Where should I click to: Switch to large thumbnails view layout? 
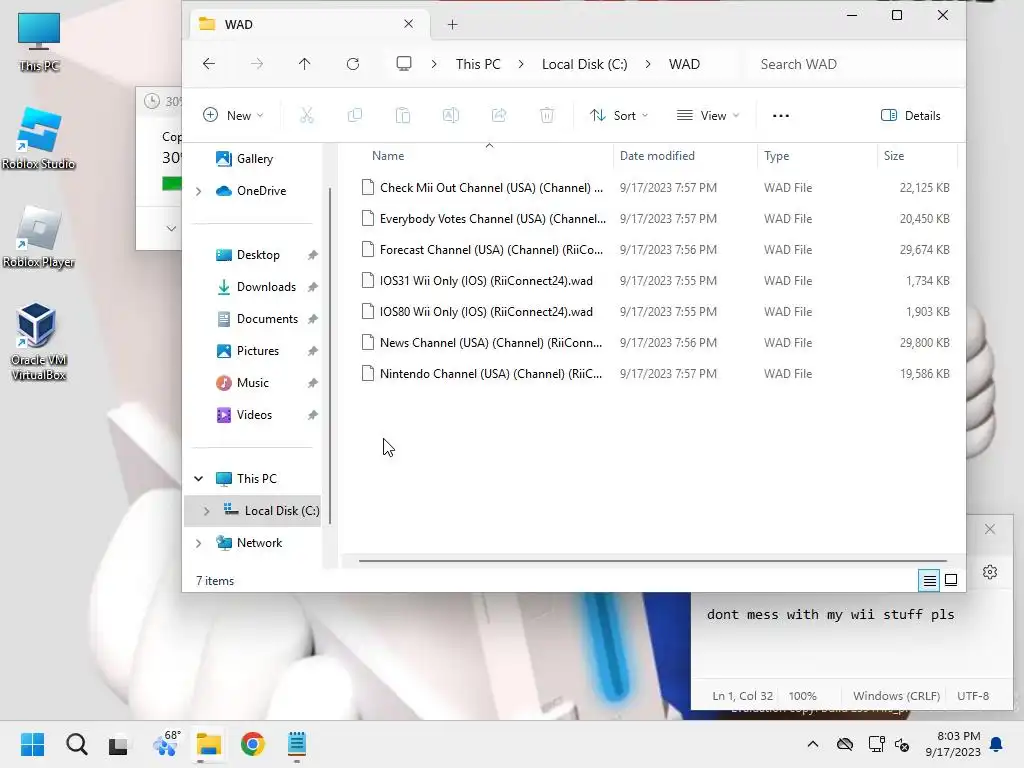[951, 580]
